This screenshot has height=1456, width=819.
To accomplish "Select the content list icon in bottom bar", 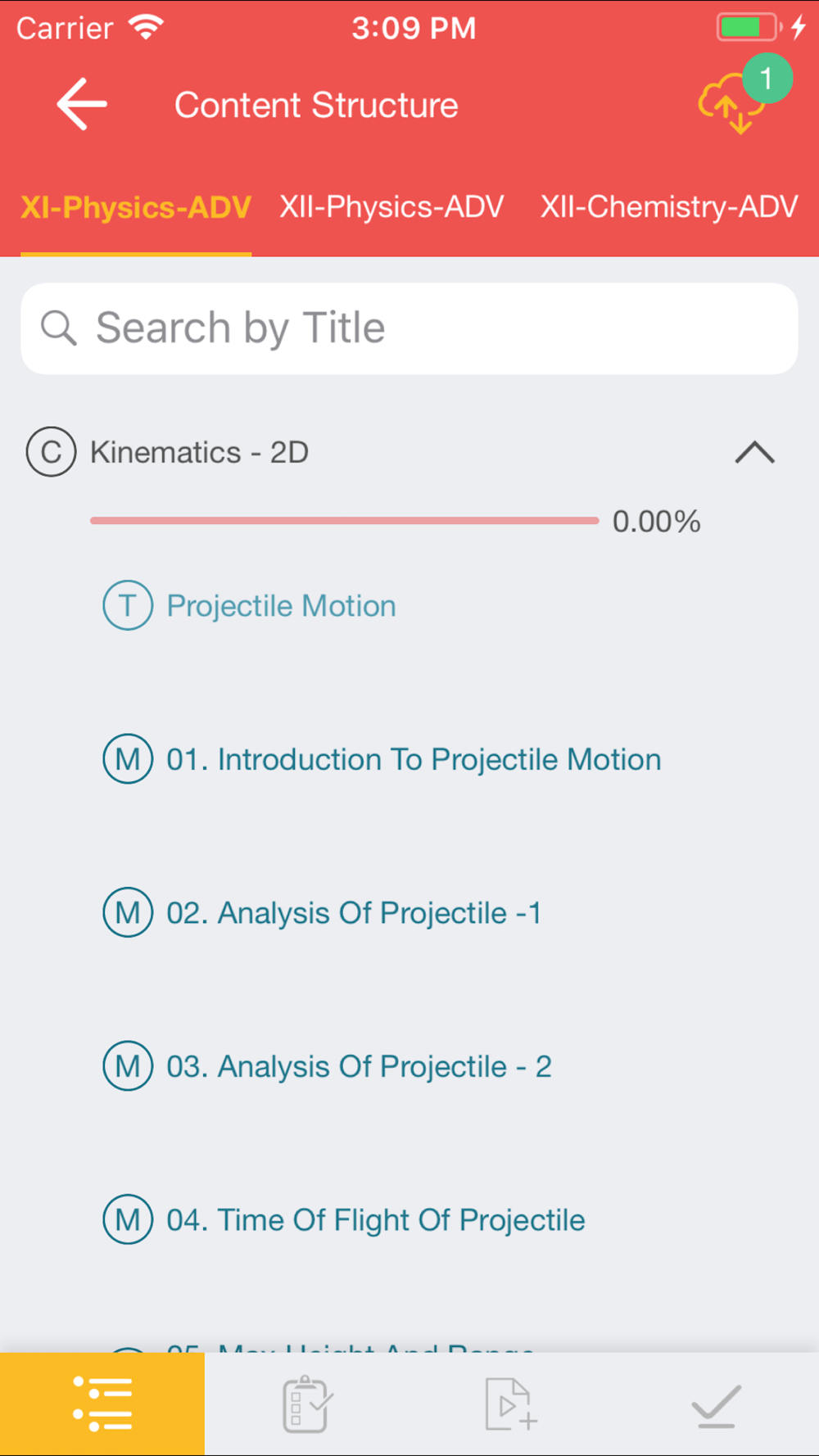I will 102,1404.
